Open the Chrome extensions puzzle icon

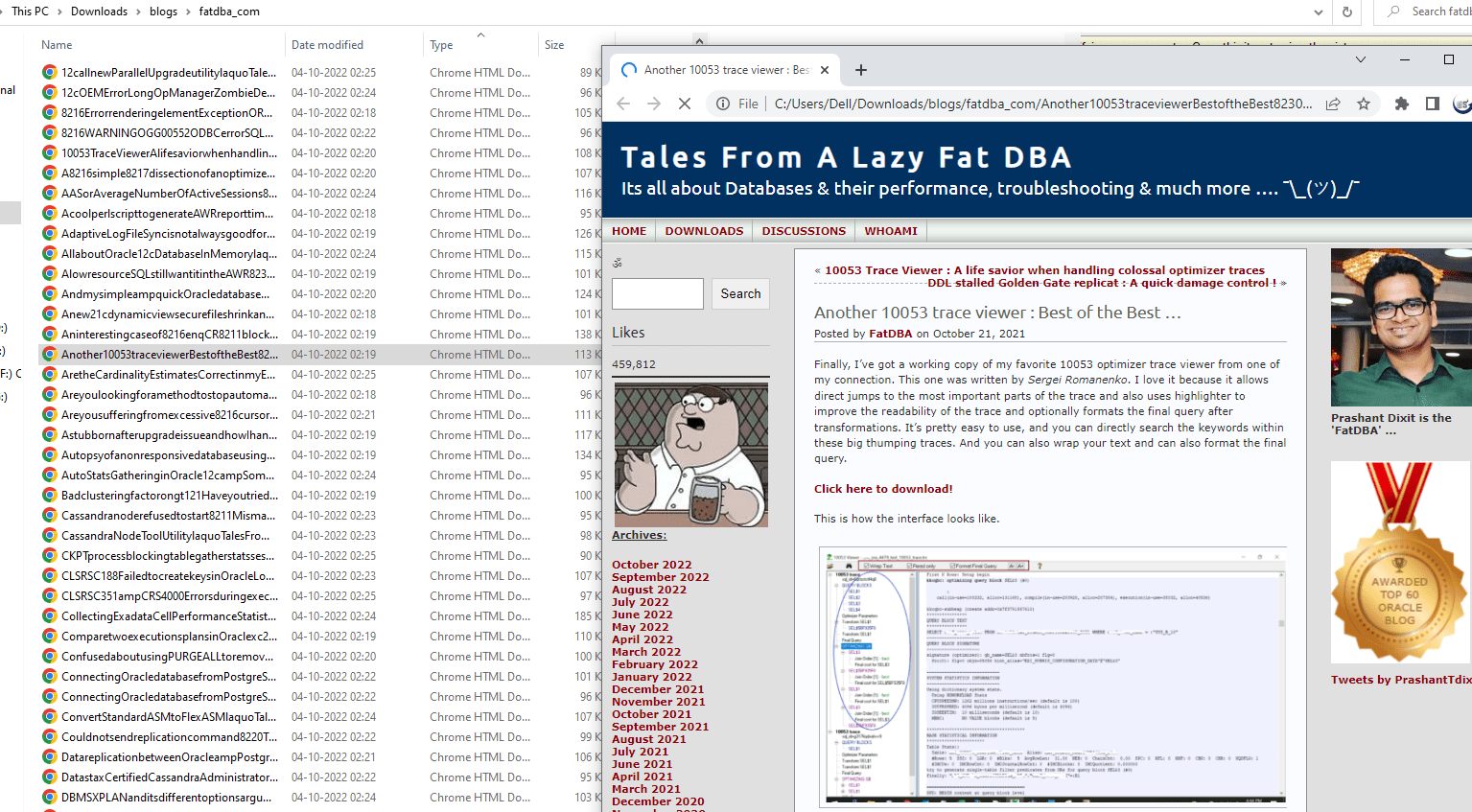[x=1402, y=104]
